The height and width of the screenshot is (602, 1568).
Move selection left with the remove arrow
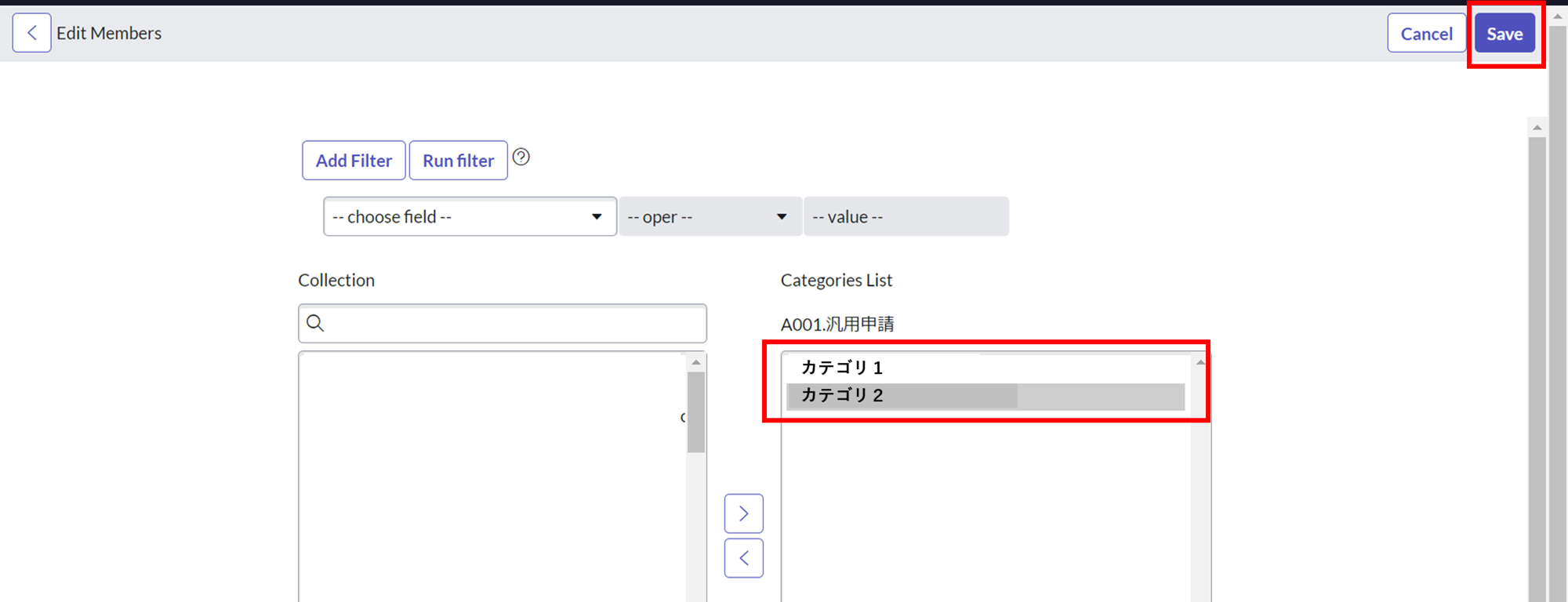coord(743,558)
